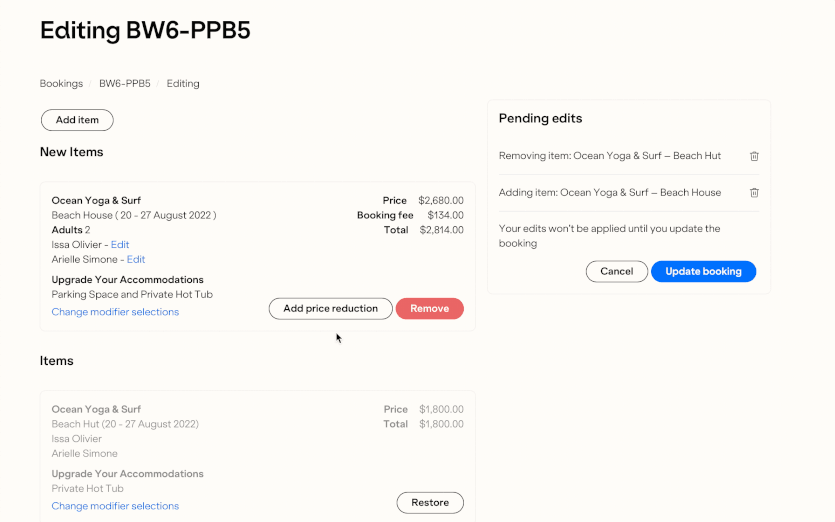Click the Adding item: Beach House entry text
Image resolution: width=835 pixels, height=522 pixels.
point(610,192)
